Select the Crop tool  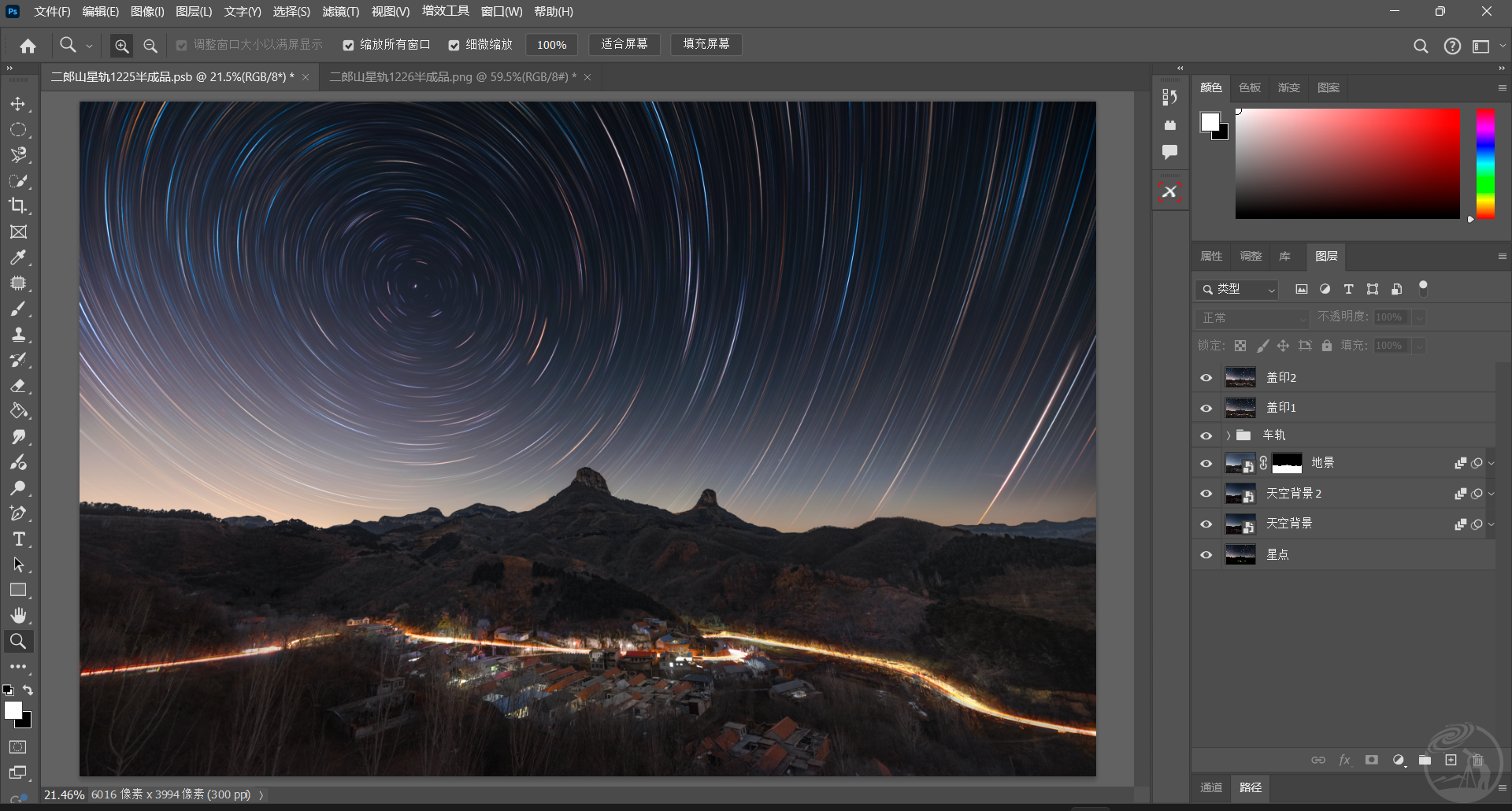[18, 206]
